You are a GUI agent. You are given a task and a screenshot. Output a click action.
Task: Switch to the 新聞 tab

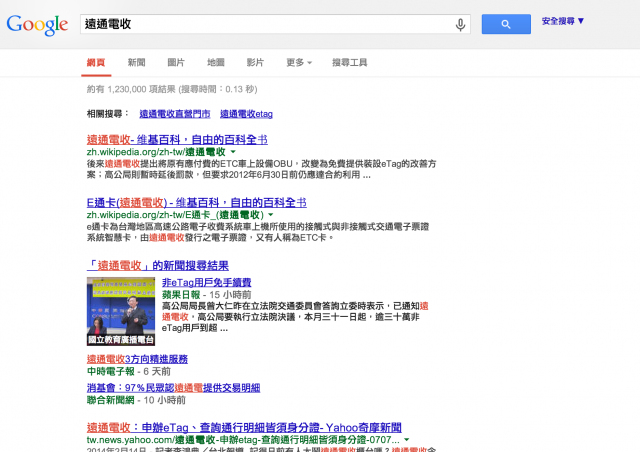pyautogui.click(x=136, y=62)
